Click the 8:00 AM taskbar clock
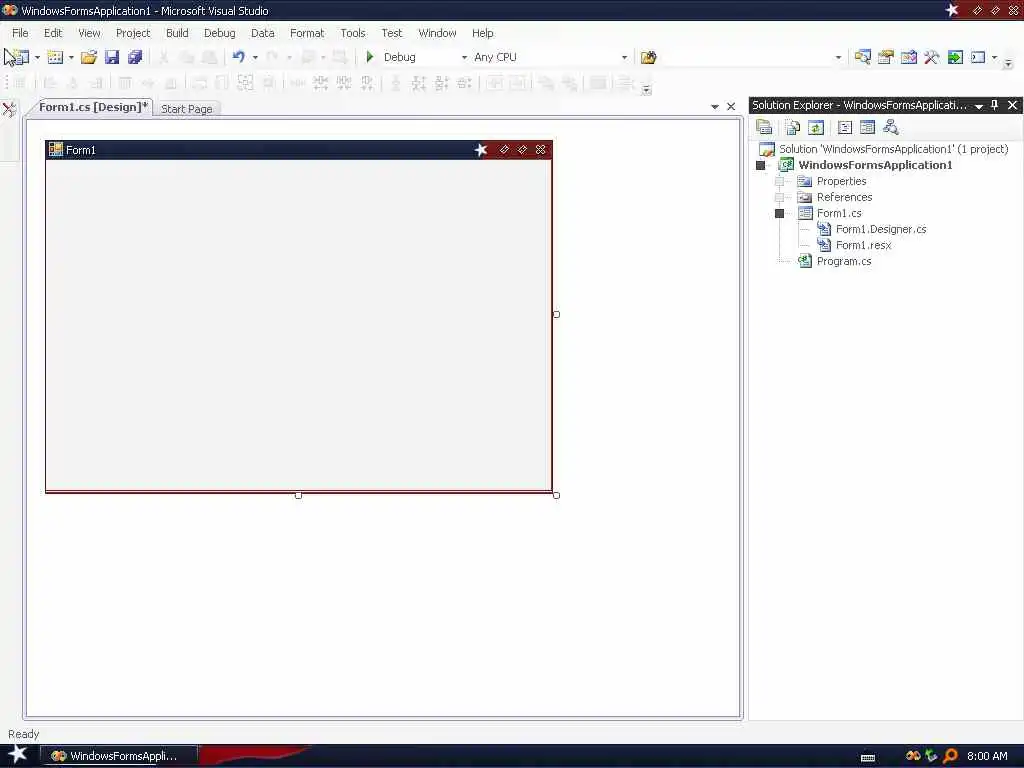Screen dimensions: 1024x768 [x=987, y=756]
